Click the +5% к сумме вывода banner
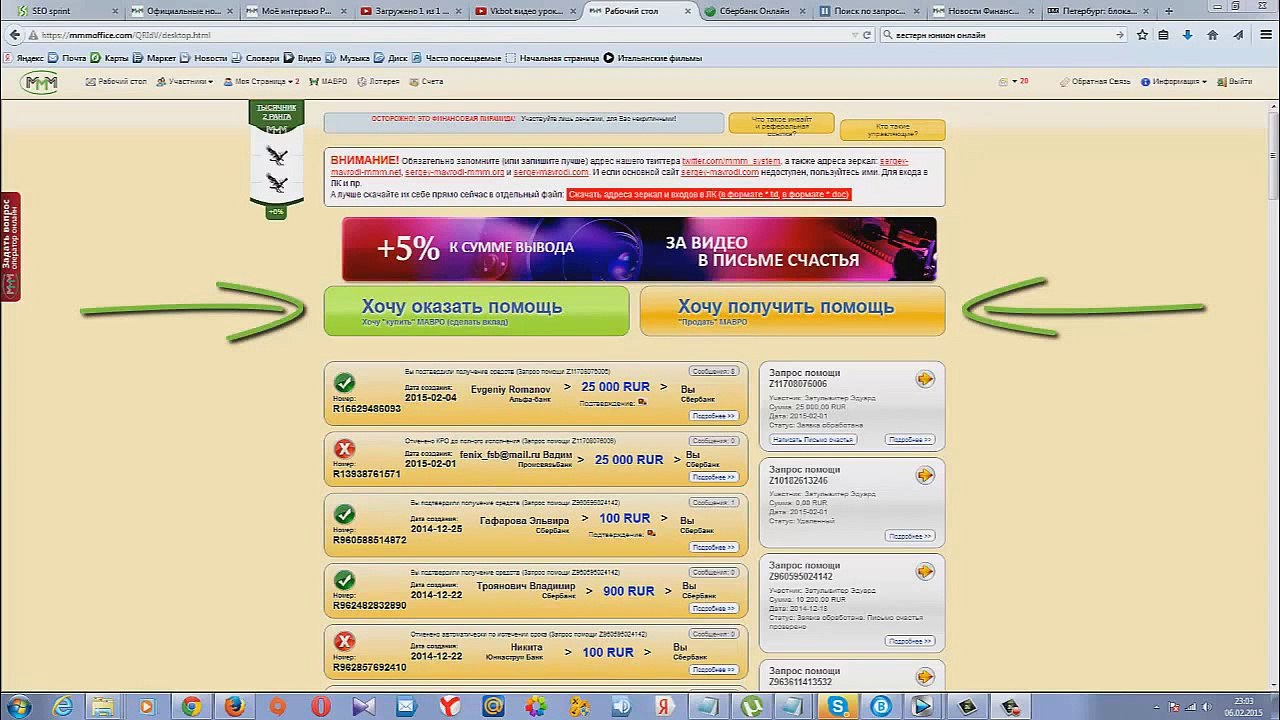1280x720 pixels. click(x=639, y=249)
